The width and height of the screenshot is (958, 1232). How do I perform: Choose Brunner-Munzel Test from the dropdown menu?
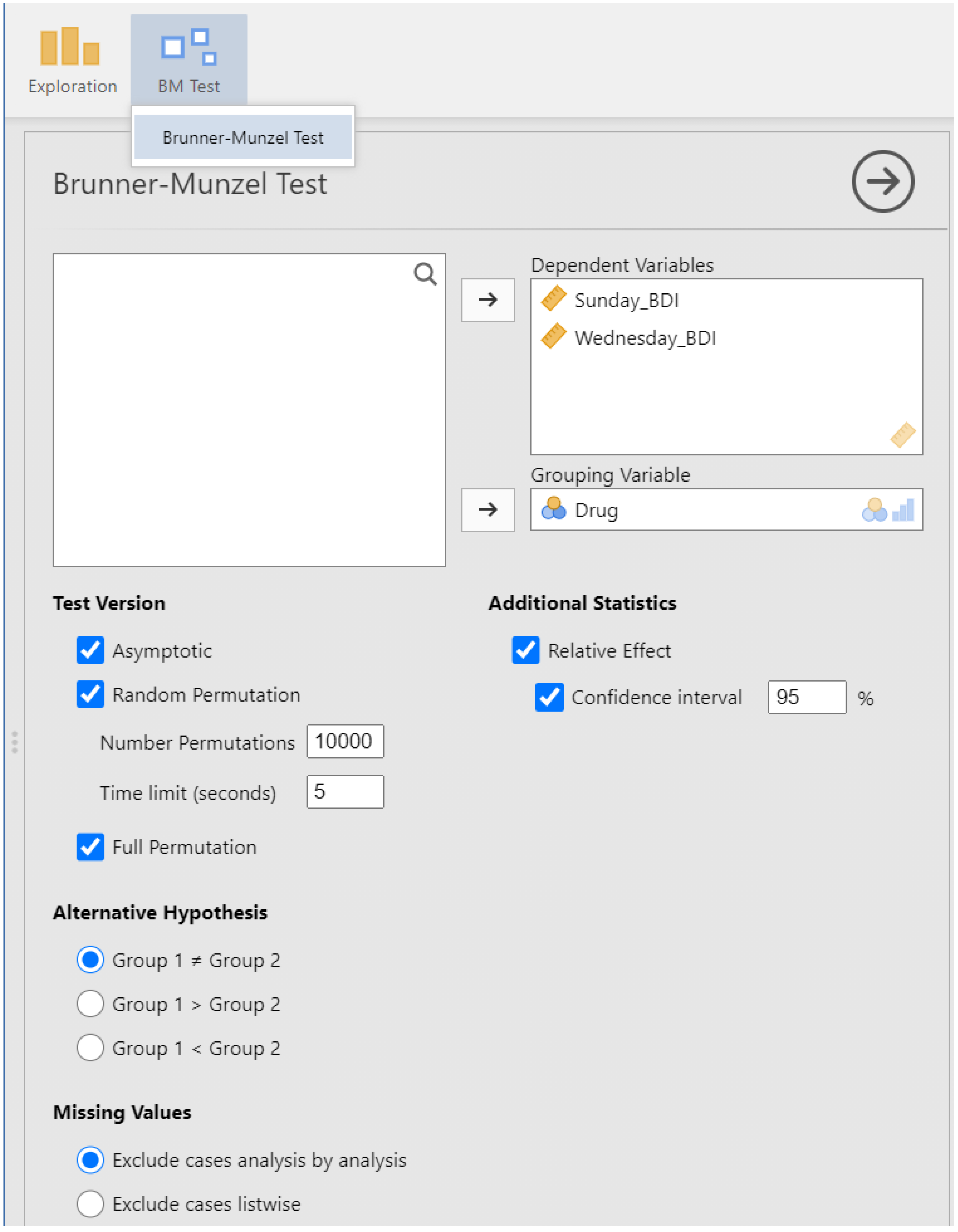[x=243, y=137]
